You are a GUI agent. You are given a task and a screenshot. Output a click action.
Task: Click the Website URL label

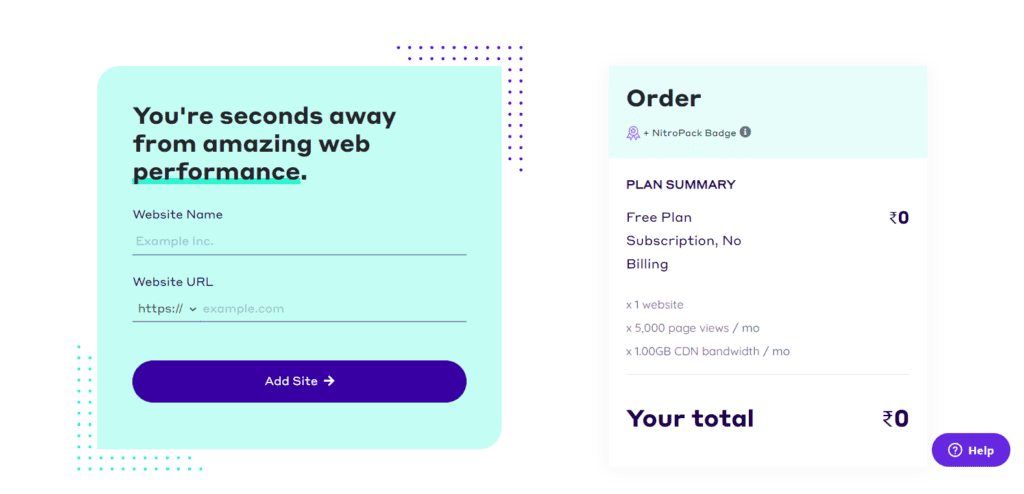pyautogui.click(x=173, y=282)
